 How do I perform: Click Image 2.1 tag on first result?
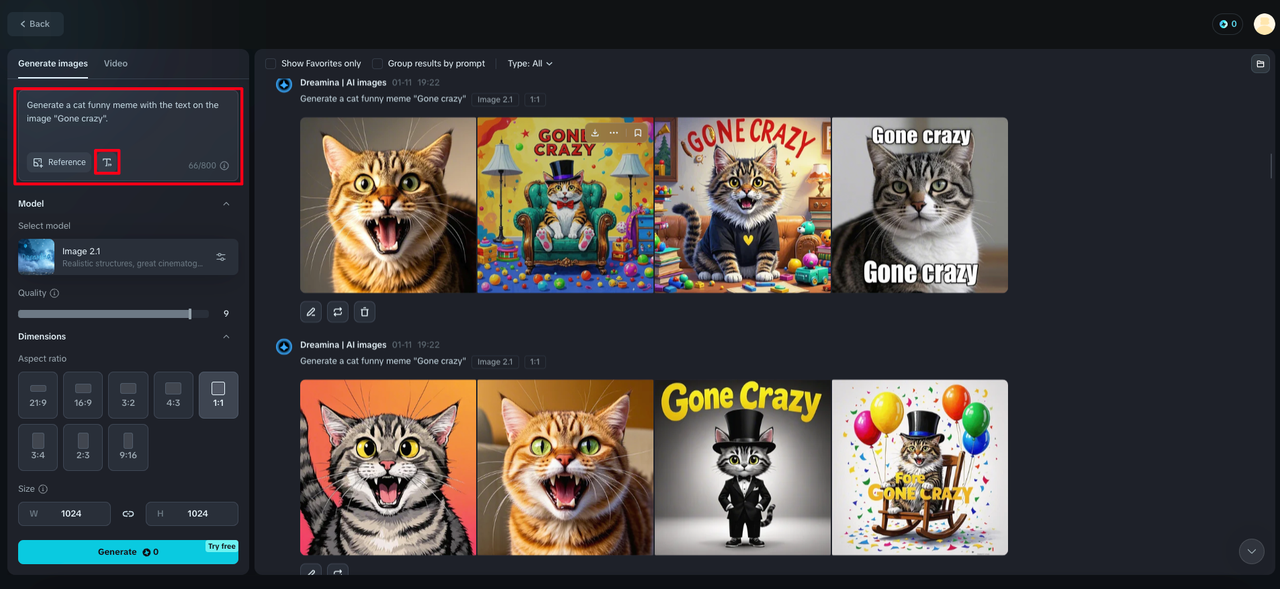(495, 100)
